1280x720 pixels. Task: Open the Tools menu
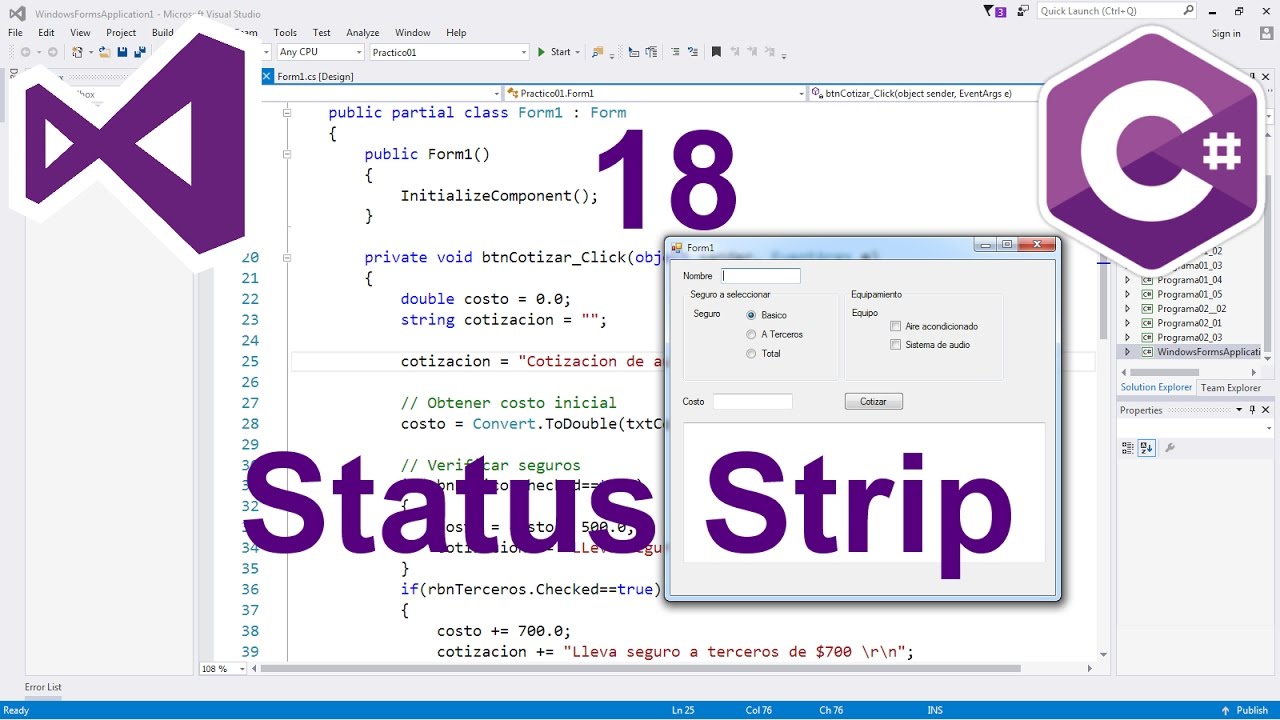tap(285, 33)
